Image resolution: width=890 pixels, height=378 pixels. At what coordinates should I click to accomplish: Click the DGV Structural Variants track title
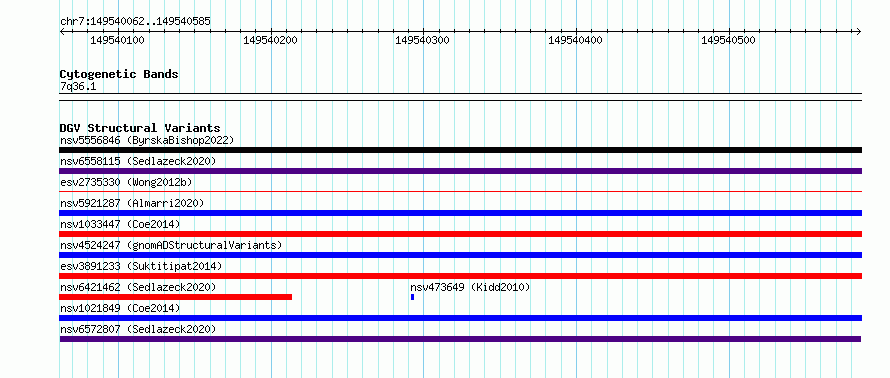pyautogui.click(x=140, y=128)
